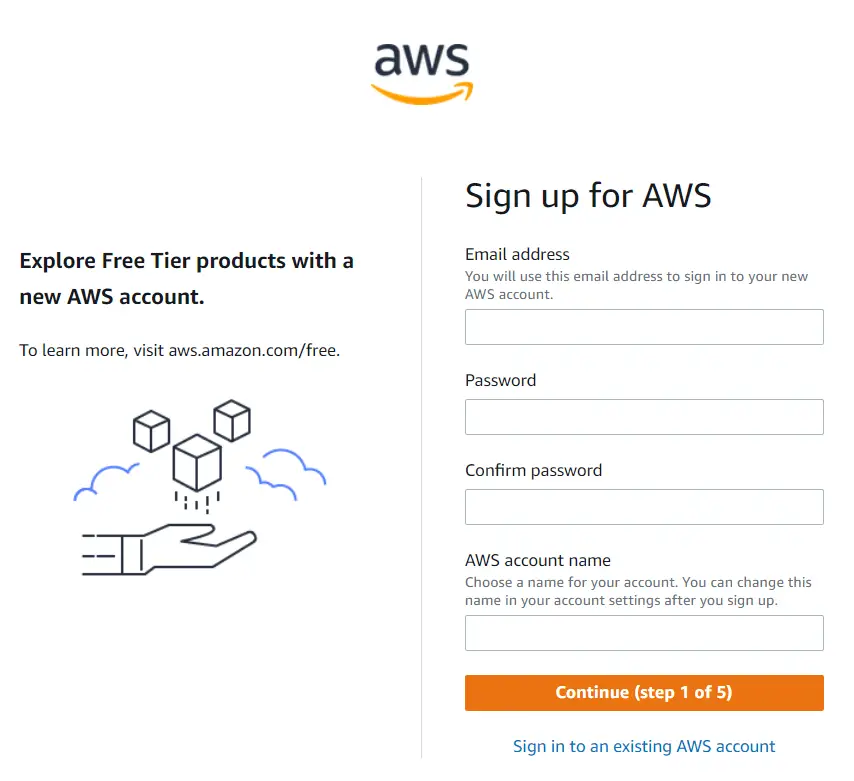
Task: Click the AWS logo at top
Action: coord(422,74)
